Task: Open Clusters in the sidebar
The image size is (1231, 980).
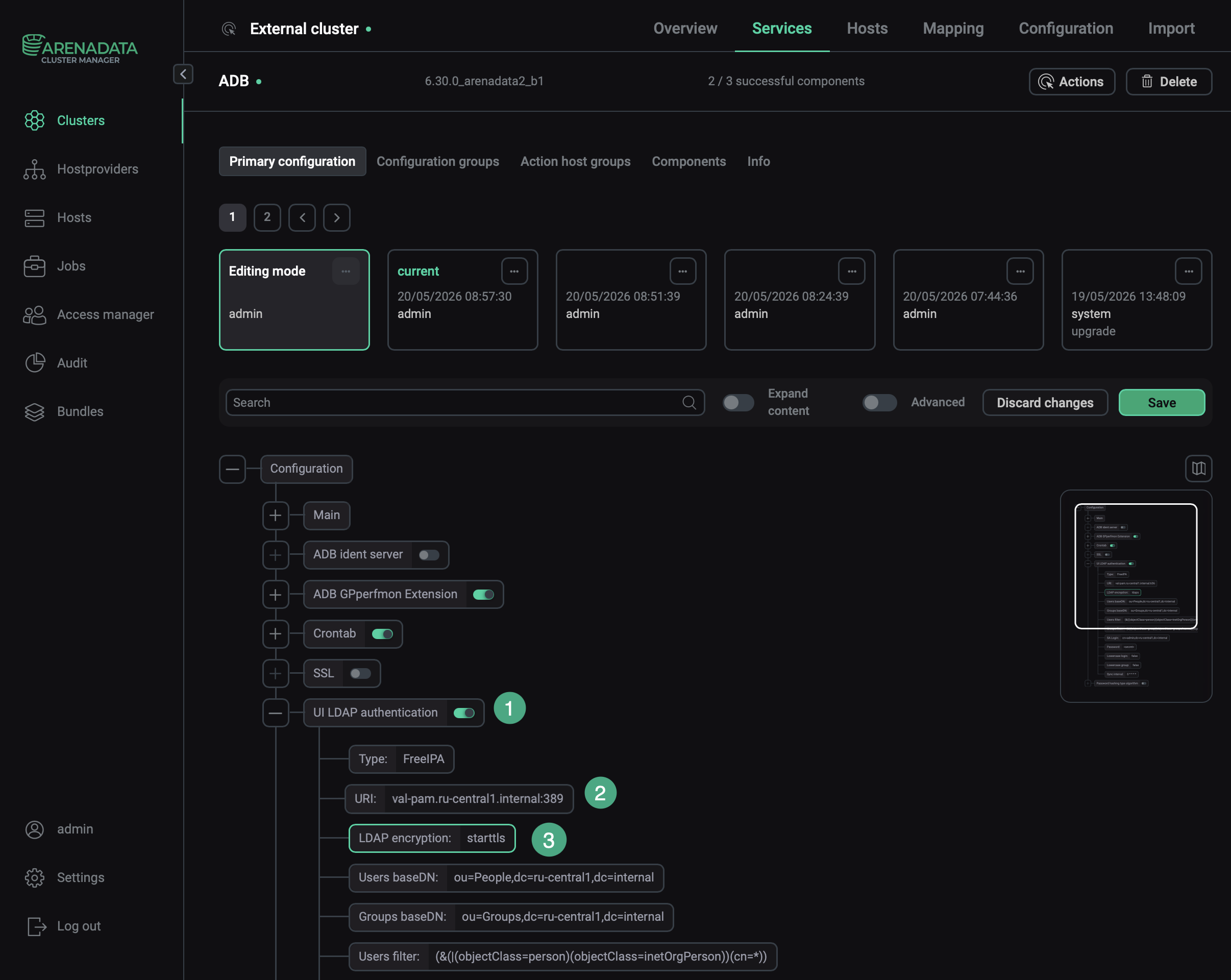Action: pyautogui.click(x=81, y=120)
